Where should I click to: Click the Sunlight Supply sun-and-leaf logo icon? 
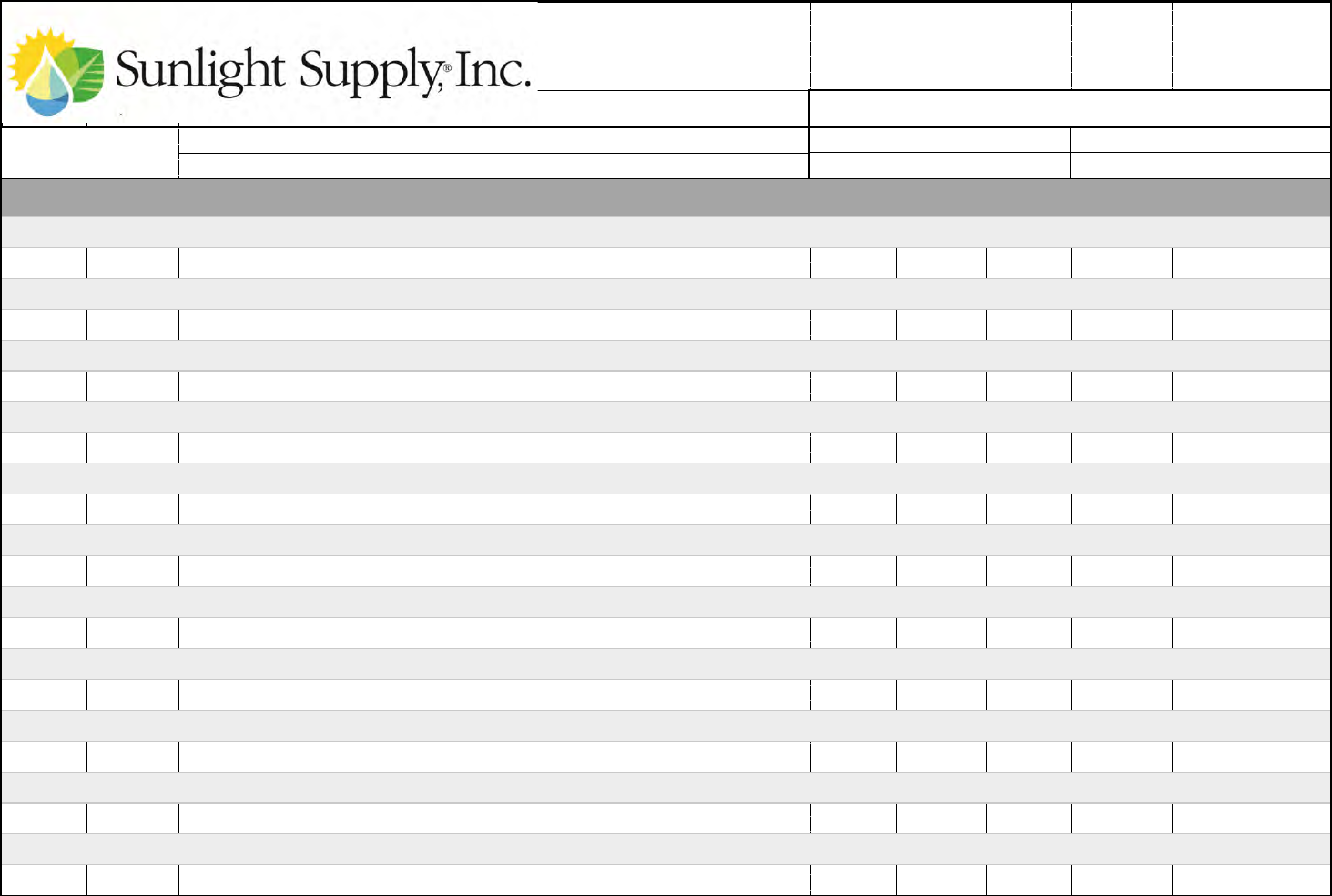(x=56, y=73)
